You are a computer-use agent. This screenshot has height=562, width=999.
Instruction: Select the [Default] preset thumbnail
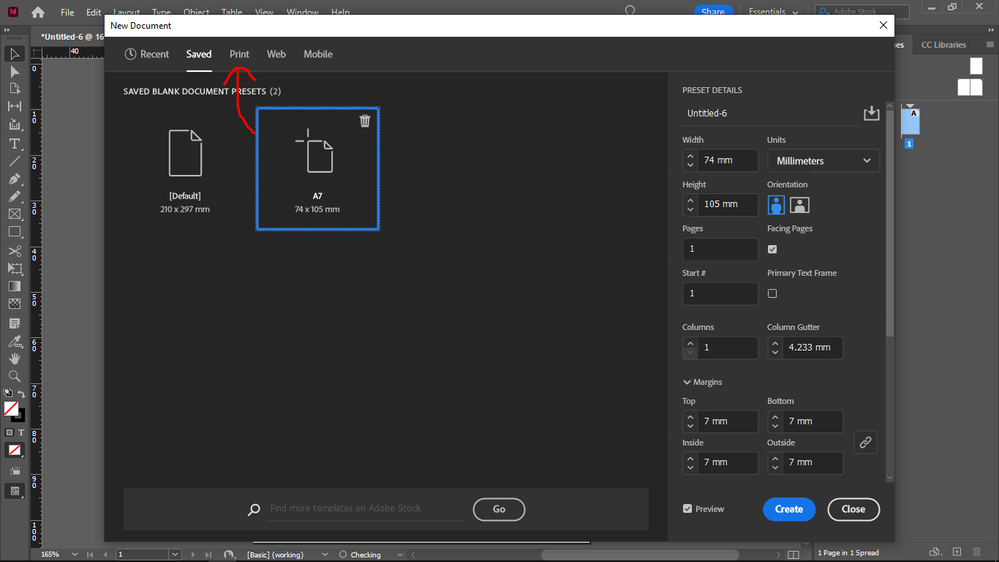(185, 169)
